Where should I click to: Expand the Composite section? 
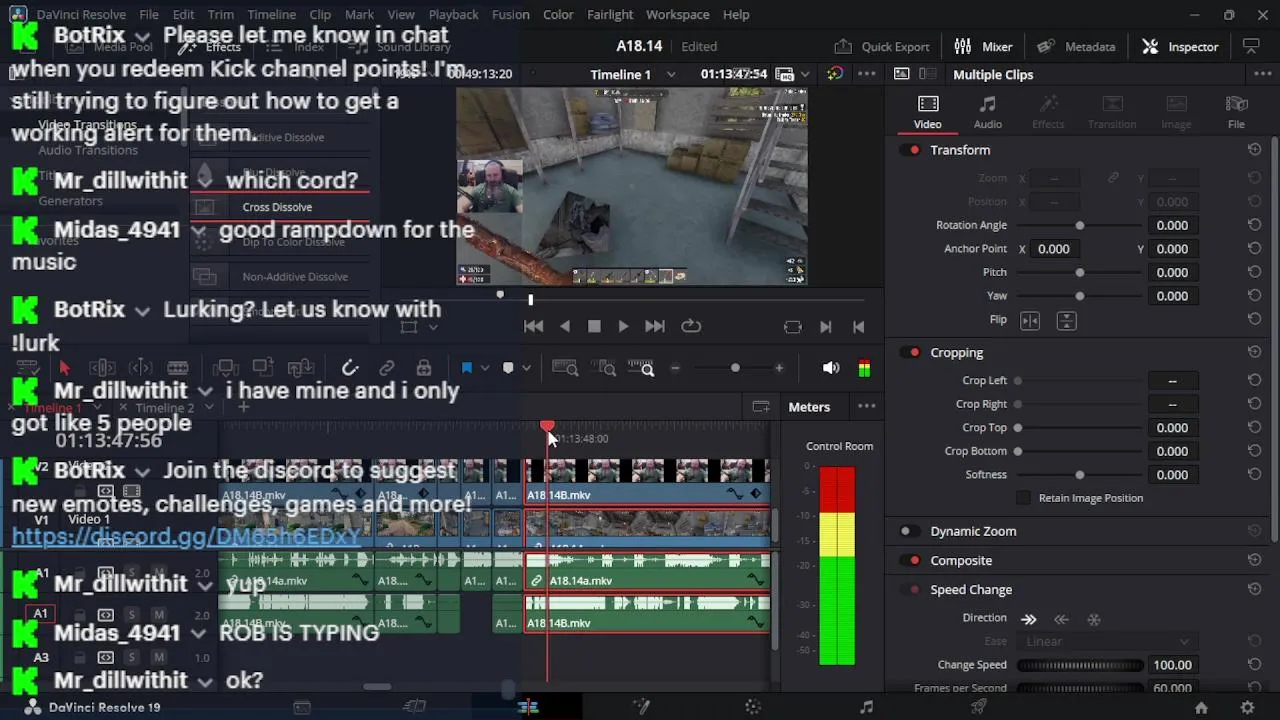[961, 560]
